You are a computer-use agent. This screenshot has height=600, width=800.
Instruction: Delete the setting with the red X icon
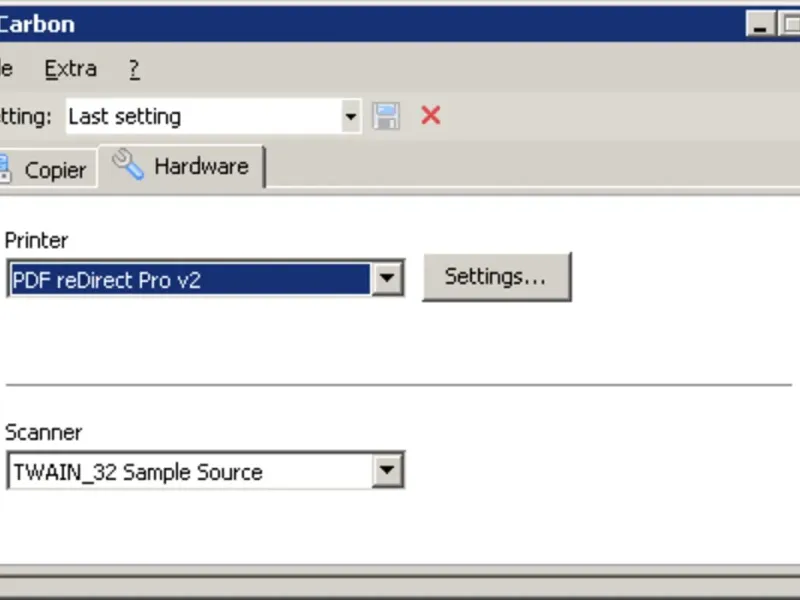tap(431, 116)
